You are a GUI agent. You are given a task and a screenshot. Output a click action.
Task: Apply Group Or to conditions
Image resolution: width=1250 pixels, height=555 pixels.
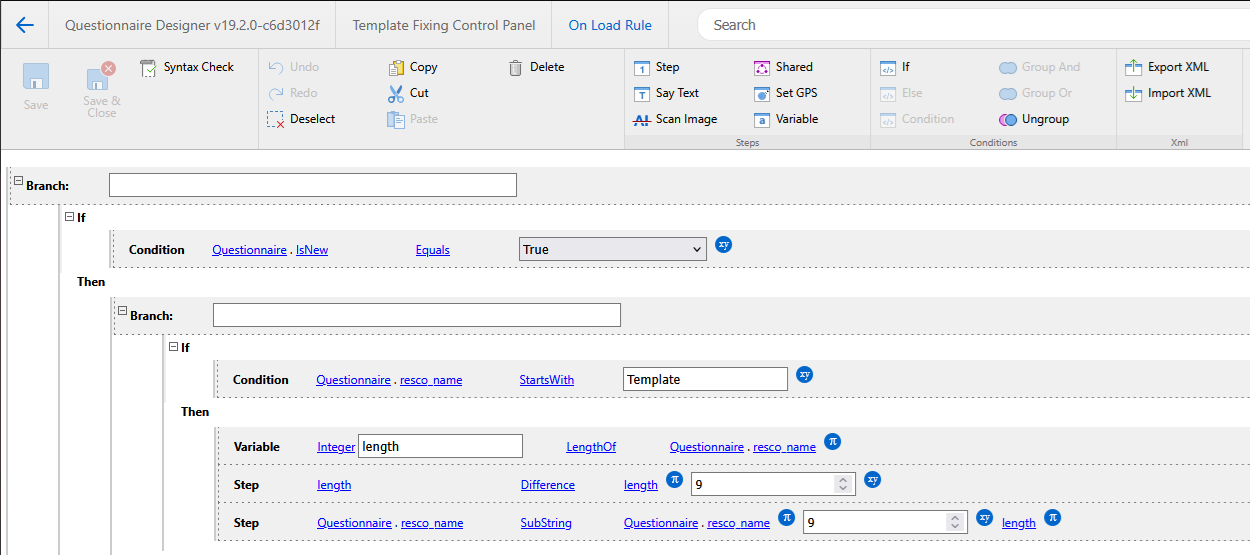pyautogui.click(x=1035, y=93)
